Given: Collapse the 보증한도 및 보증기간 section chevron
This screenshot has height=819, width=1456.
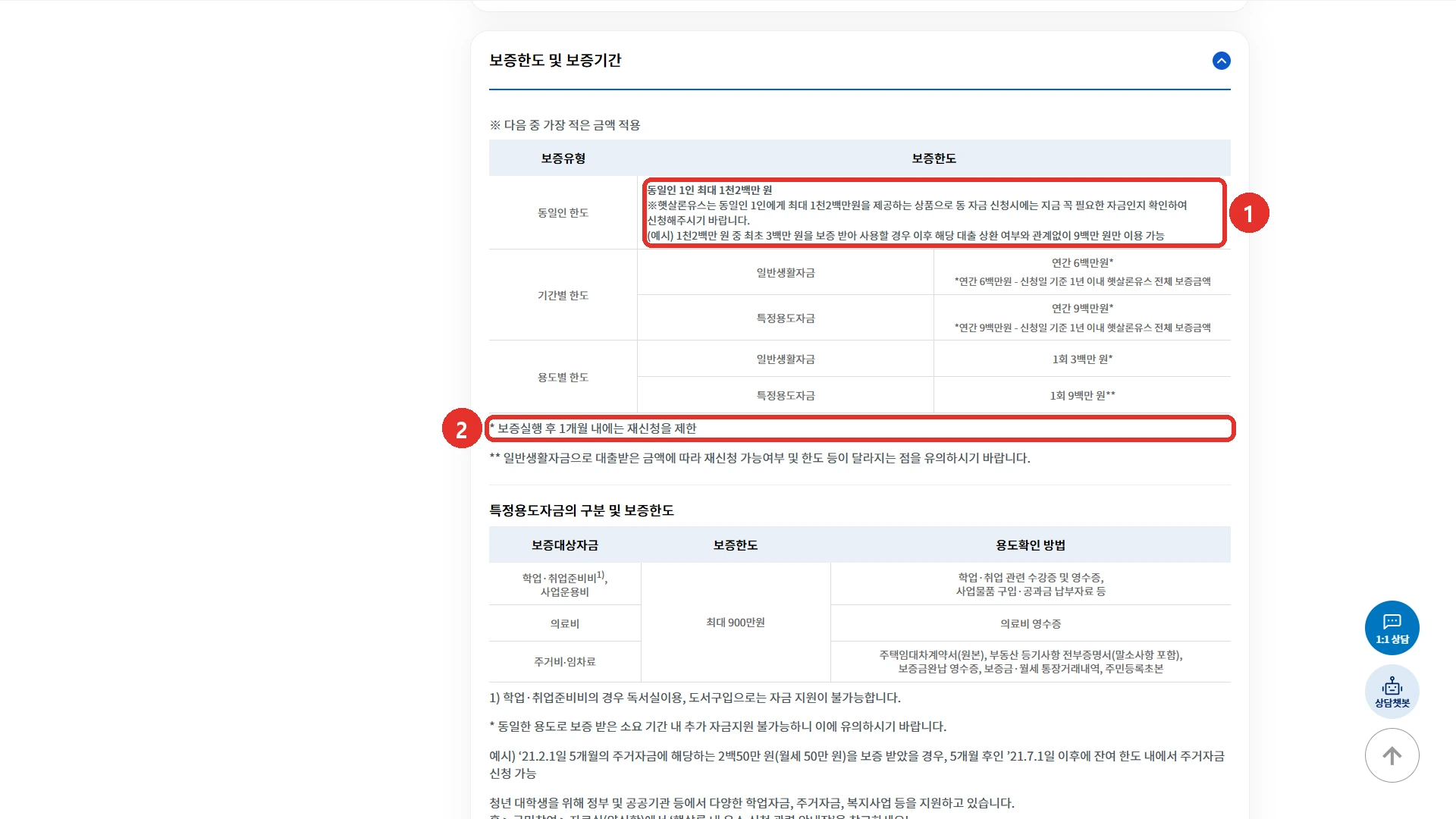Looking at the screenshot, I should 1221,61.
